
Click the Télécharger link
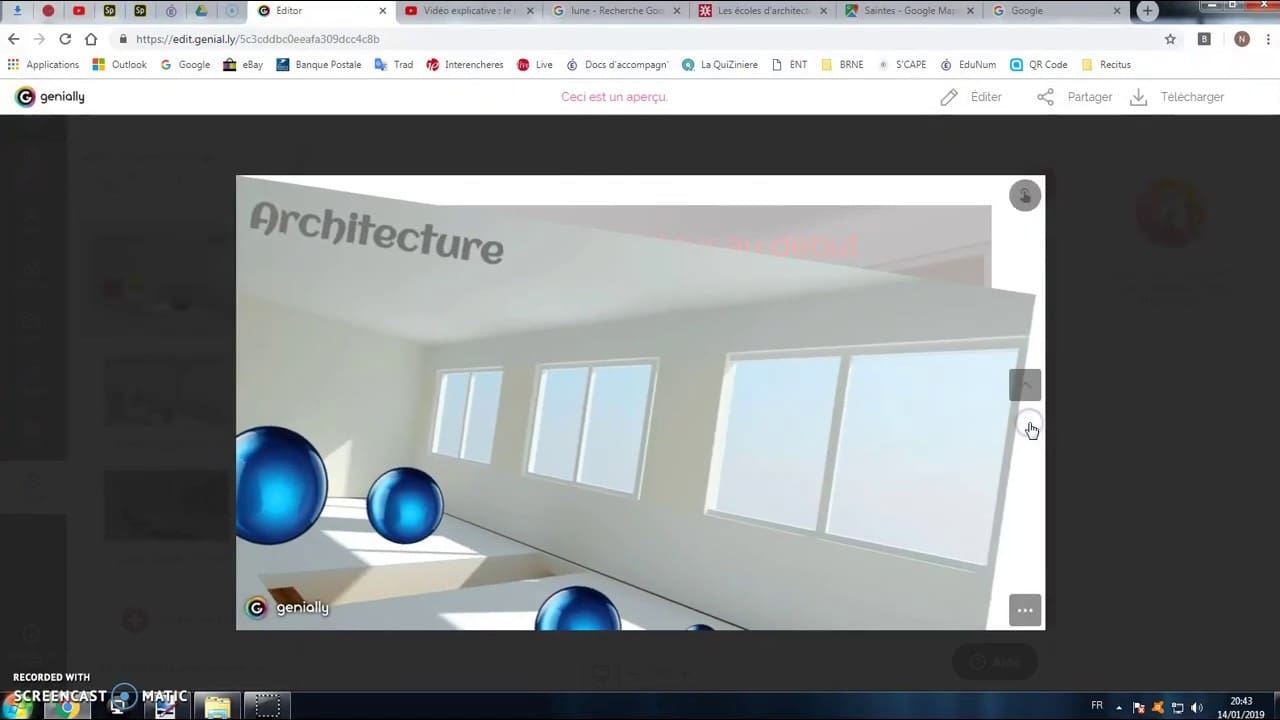(x=1192, y=97)
